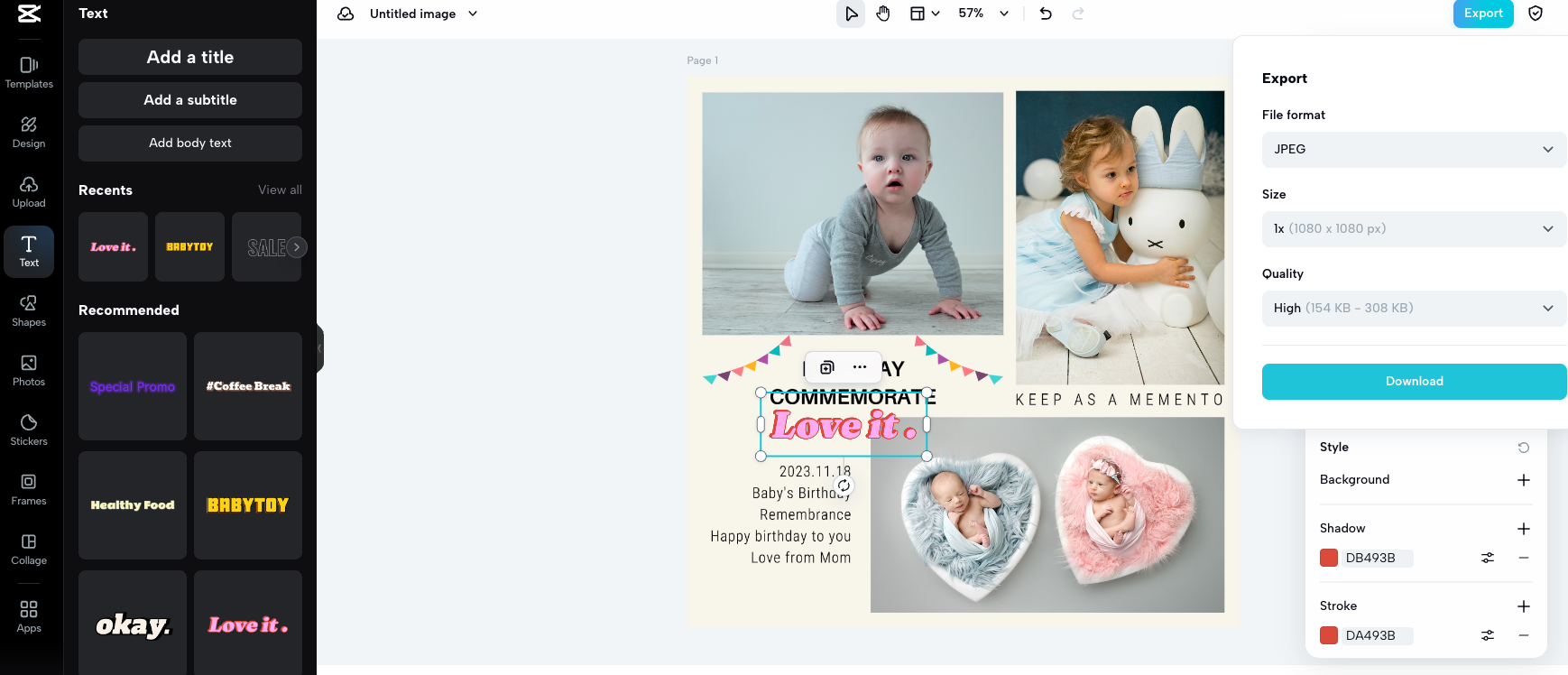Open the Templates sidebar panel
The height and width of the screenshot is (675, 1568).
(x=29, y=72)
